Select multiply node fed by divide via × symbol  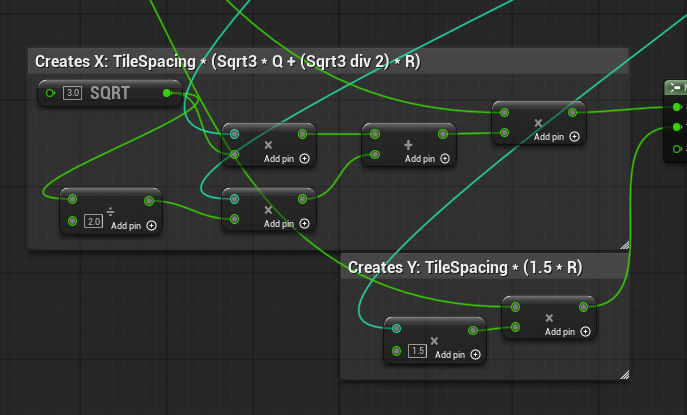(268, 210)
